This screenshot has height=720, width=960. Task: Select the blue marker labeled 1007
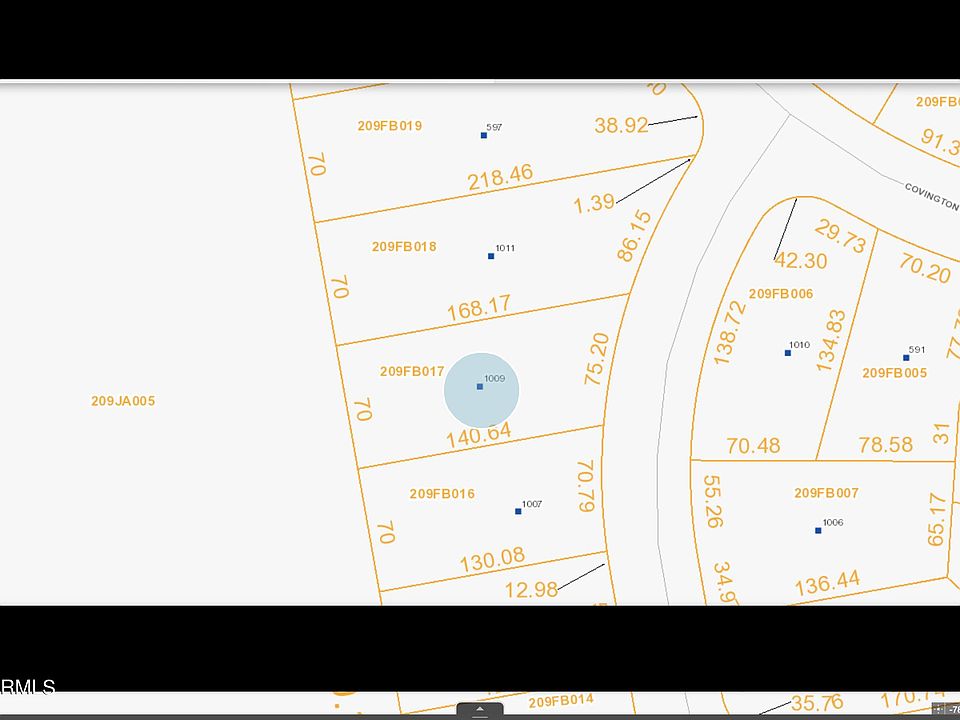point(518,511)
